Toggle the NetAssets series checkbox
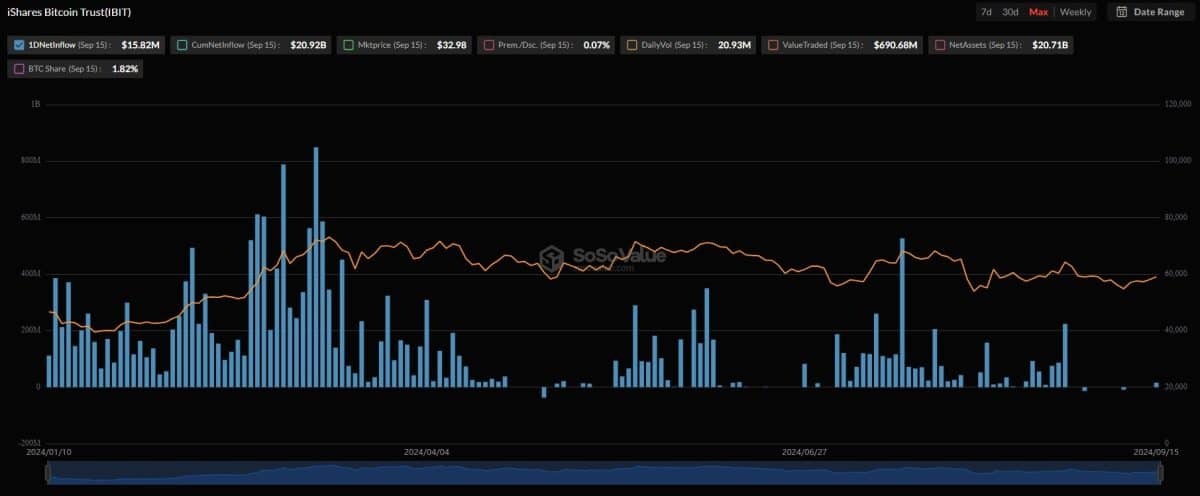Screen dimensions: 1200x496 click(940, 45)
